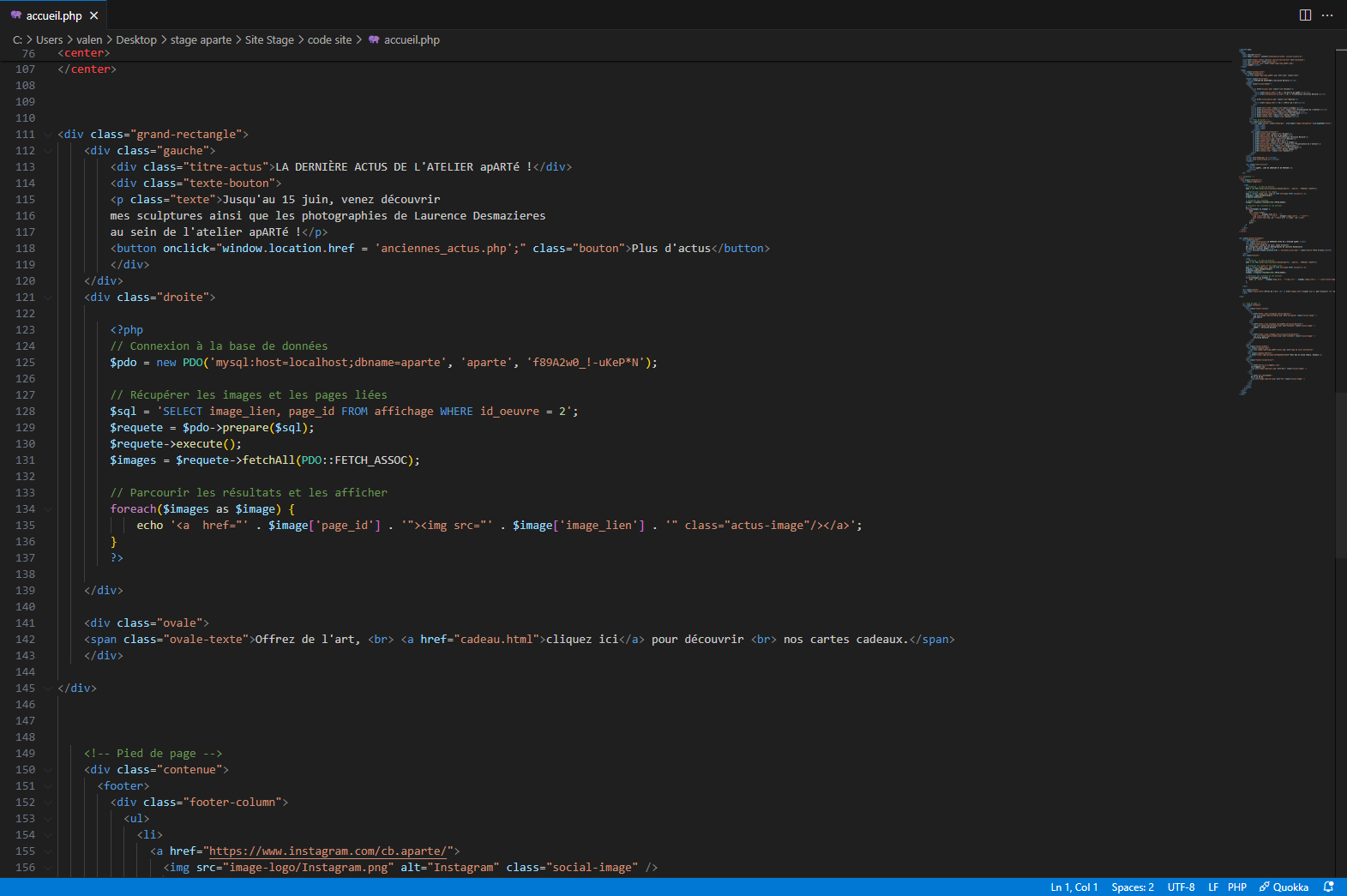Click the elephant icon on accueil.php tab
Image resolution: width=1347 pixels, height=896 pixels.
pos(15,15)
